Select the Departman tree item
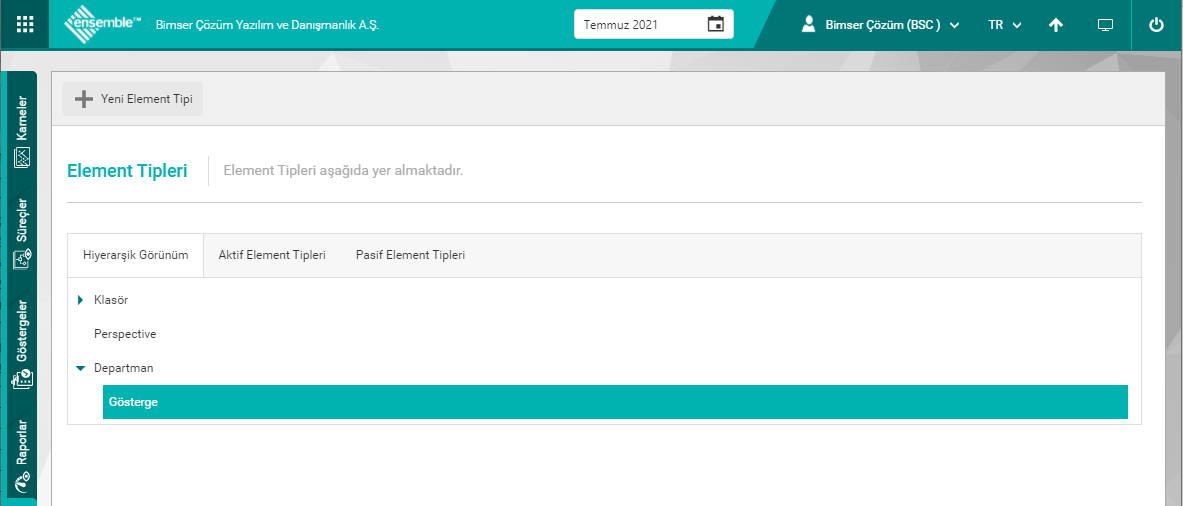This screenshot has height=506, width=1183. point(124,368)
